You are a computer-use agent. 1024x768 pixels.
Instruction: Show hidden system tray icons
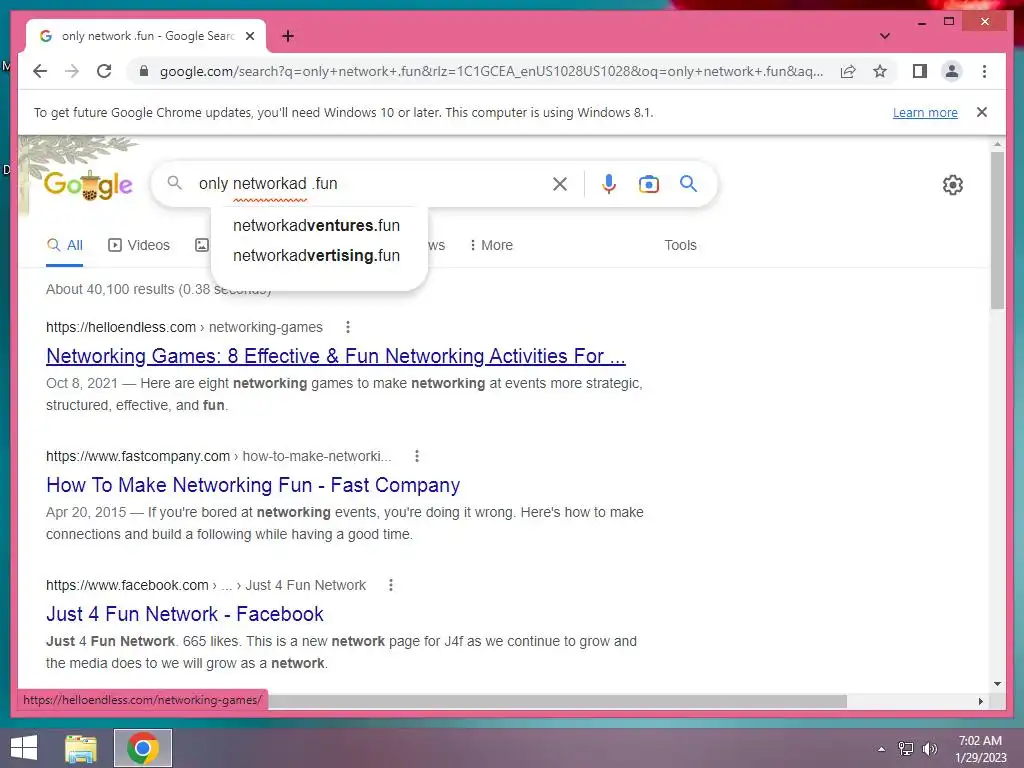pos(882,749)
